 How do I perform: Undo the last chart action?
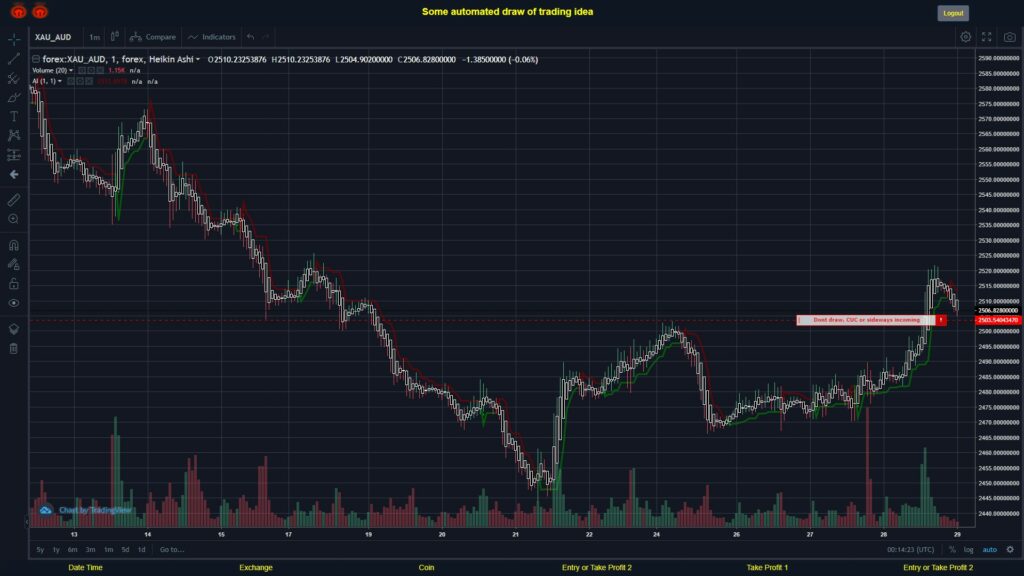(251, 37)
